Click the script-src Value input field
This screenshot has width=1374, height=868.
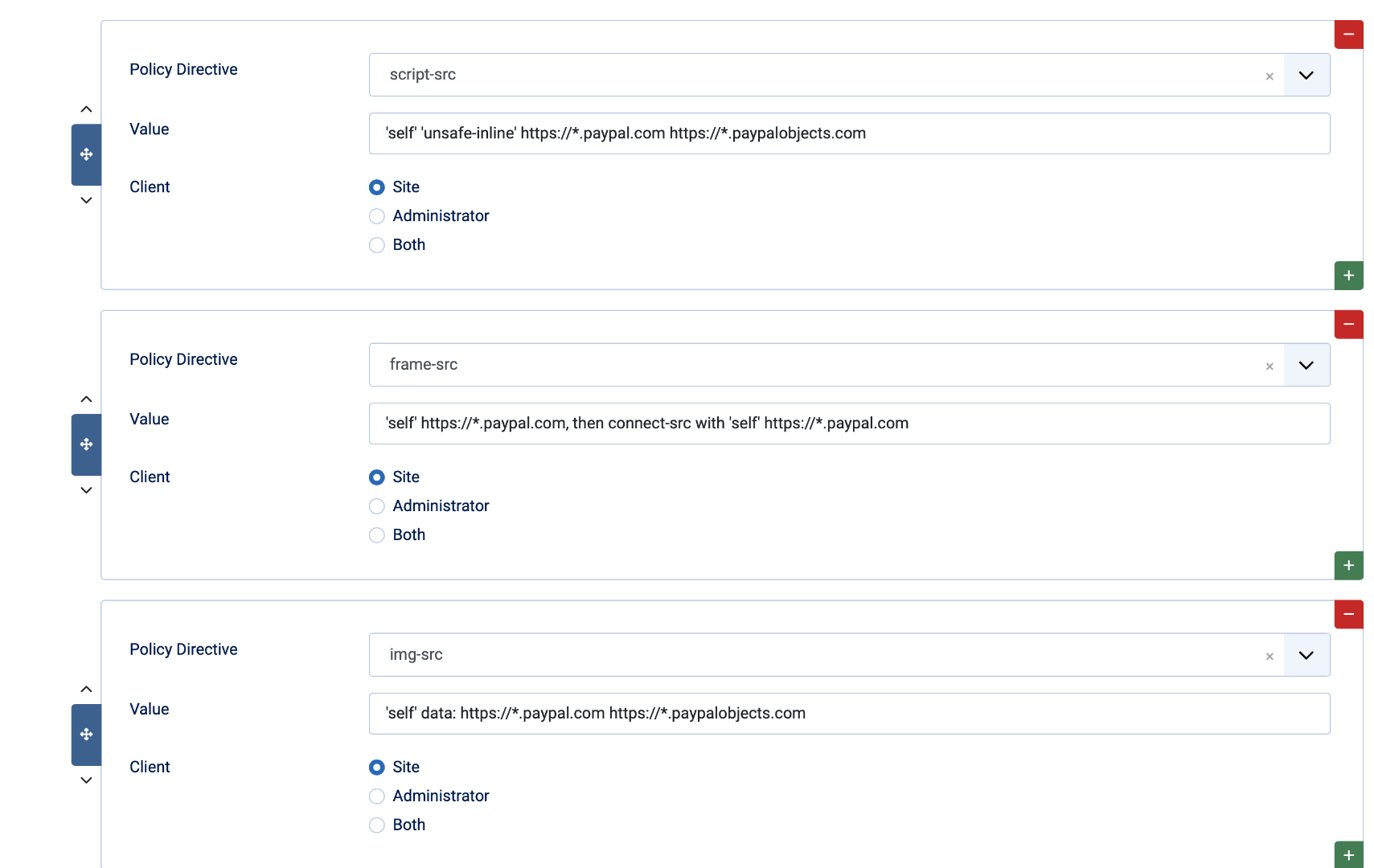pyautogui.click(x=849, y=133)
